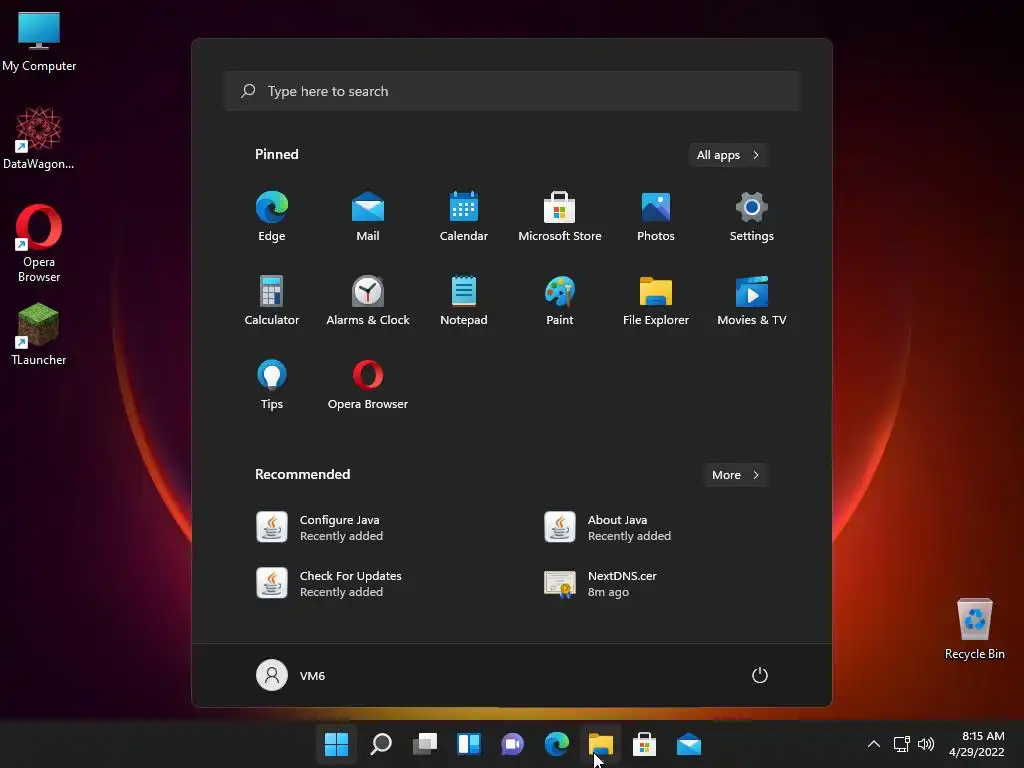Open the pinned Calendar app
The image size is (1024, 768).
pos(464,216)
